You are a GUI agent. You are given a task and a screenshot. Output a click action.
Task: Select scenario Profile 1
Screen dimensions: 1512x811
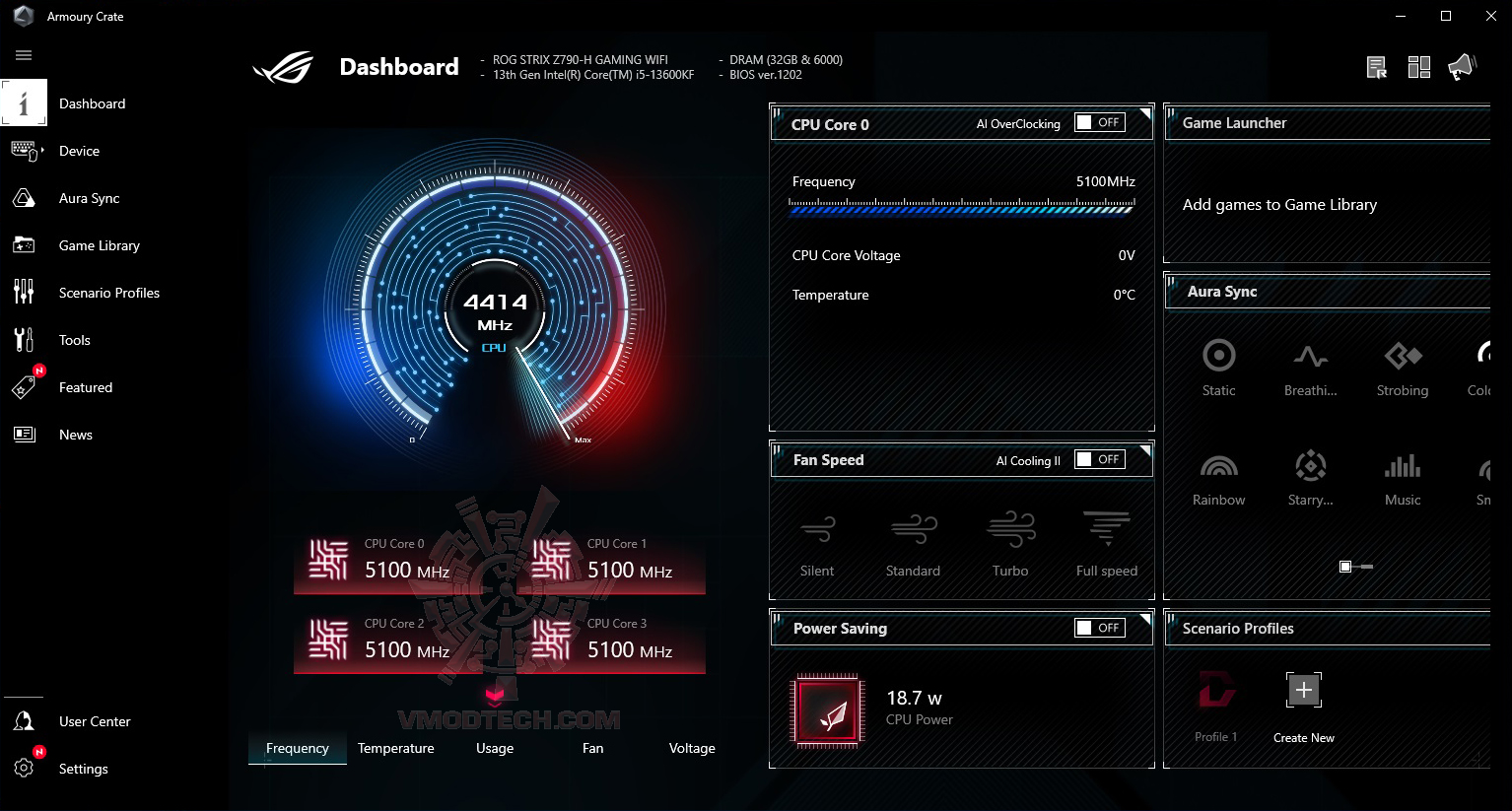pos(1216,707)
